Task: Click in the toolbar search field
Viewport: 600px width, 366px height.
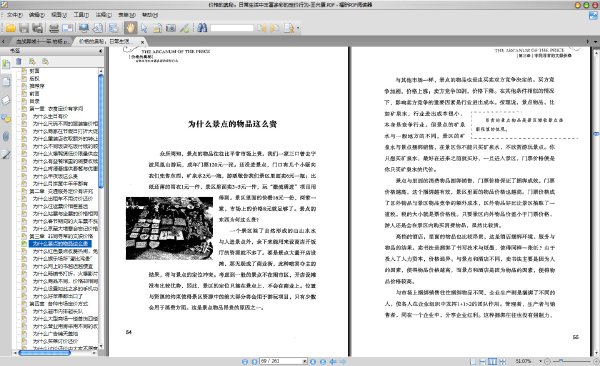Action: (232, 28)
